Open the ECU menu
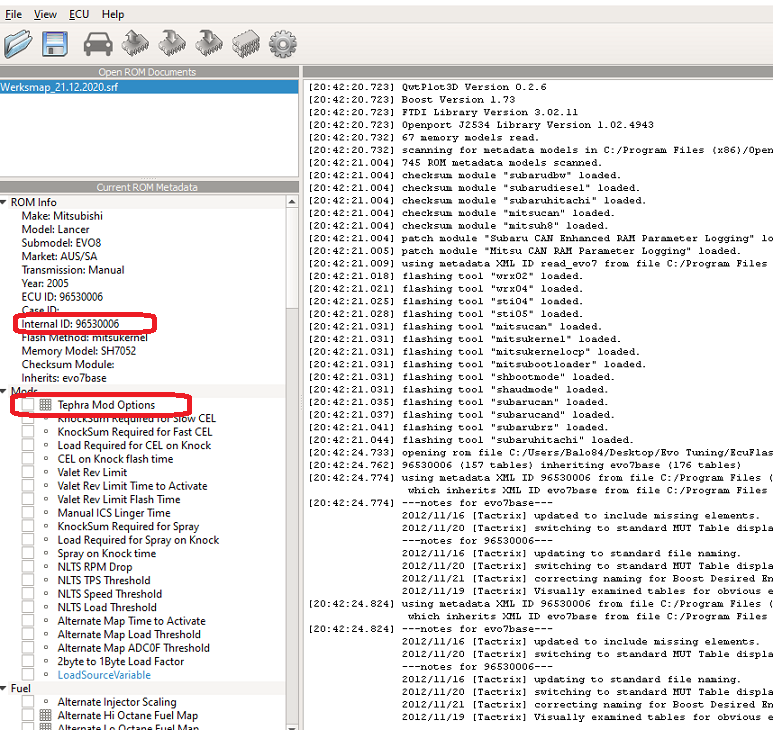This screenshot has width=773, height=730. pyautogui.click(x=79, y=14)
